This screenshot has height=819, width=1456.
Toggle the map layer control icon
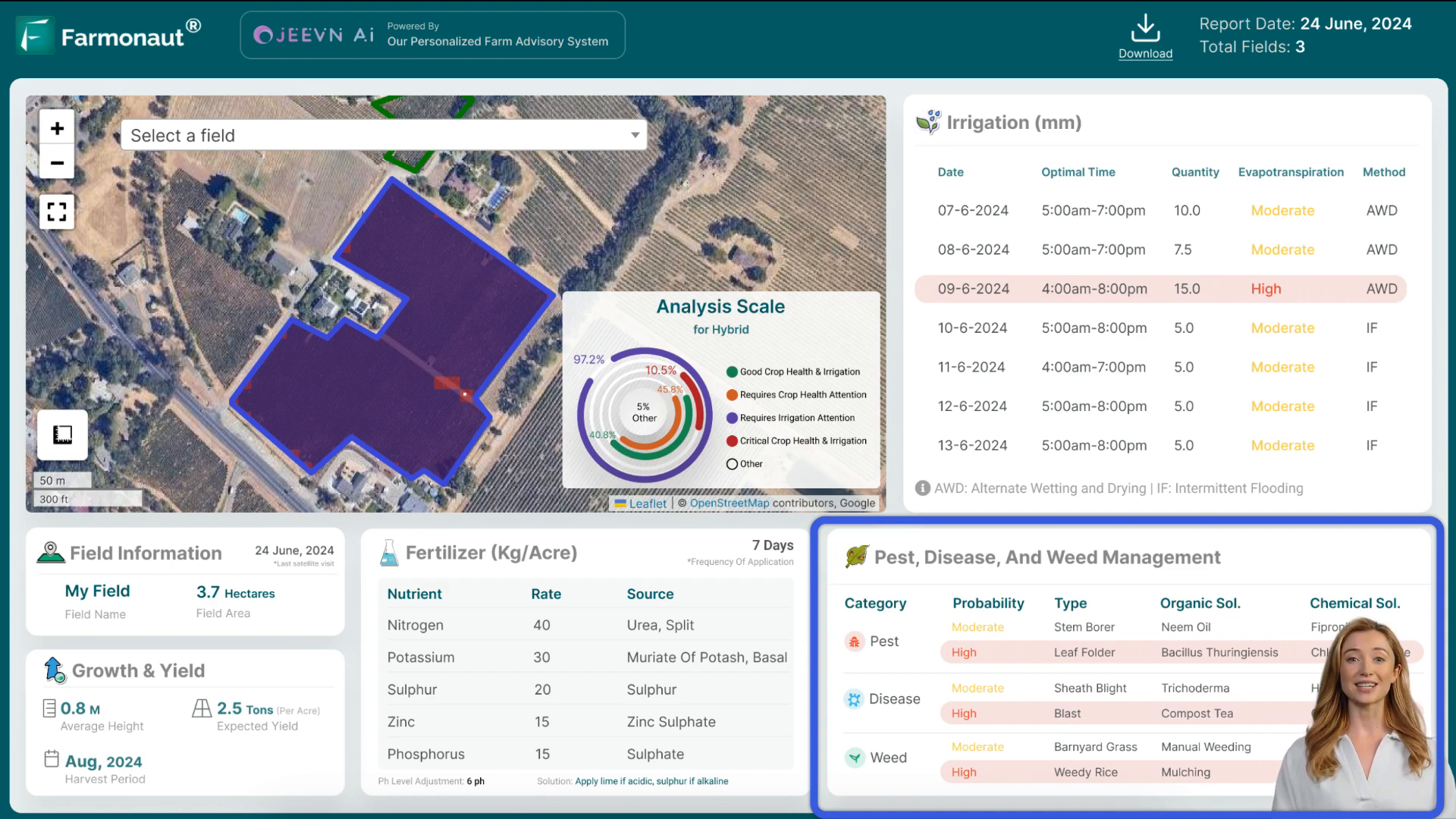(62, 434)
